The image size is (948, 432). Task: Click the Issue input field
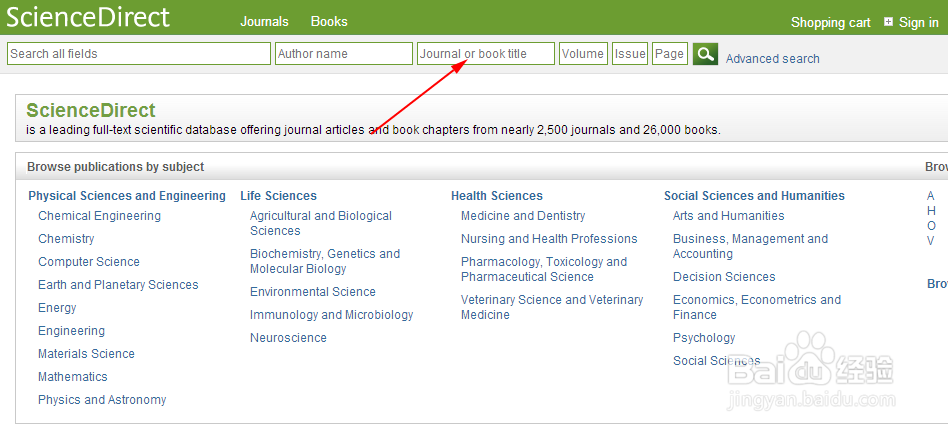click(630, 54)
